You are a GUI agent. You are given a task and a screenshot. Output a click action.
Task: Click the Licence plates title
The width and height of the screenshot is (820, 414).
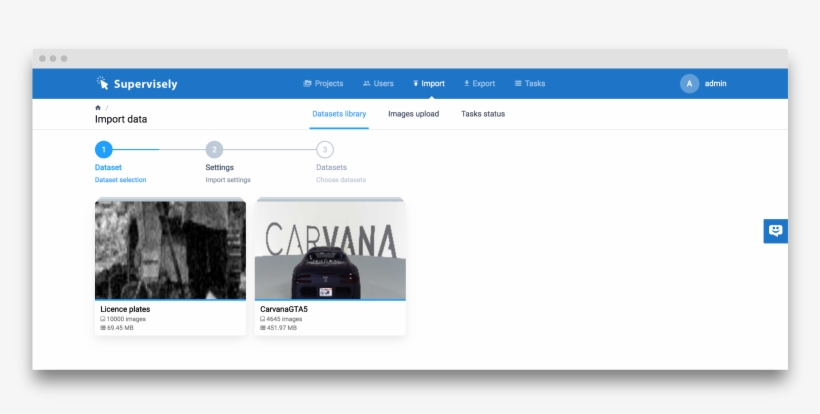point(125,309)
